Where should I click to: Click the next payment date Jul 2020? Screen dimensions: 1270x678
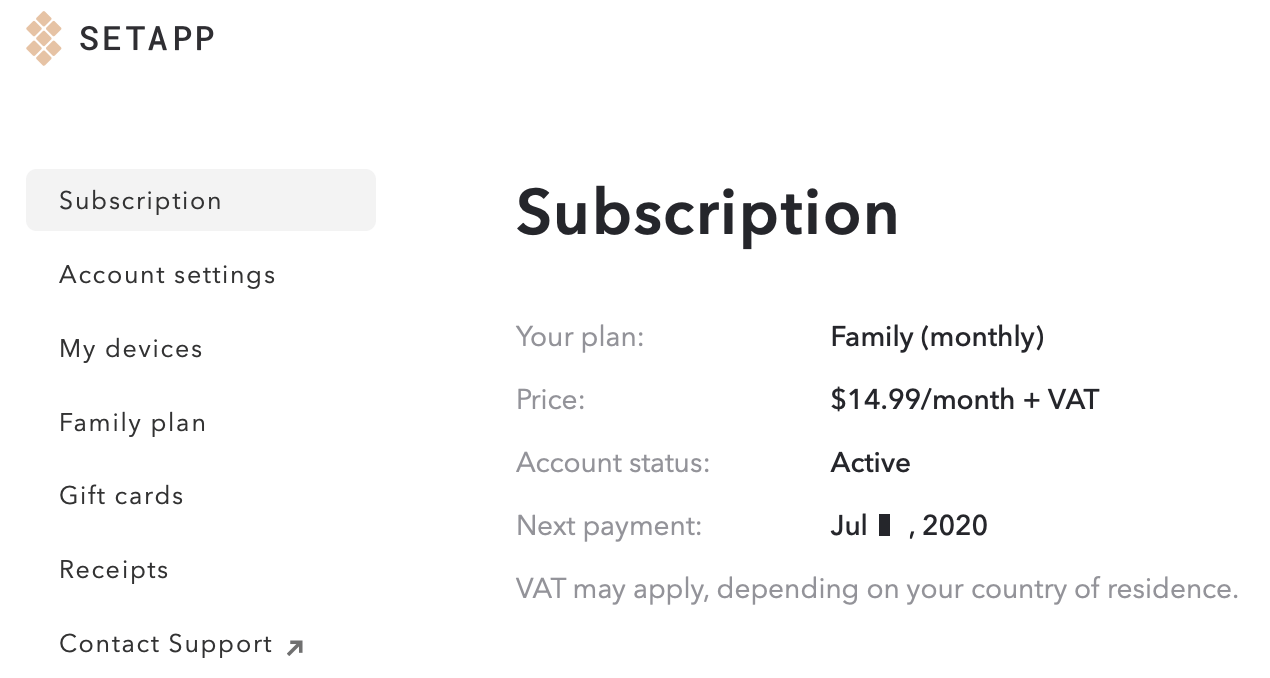[x=909, y=526]
